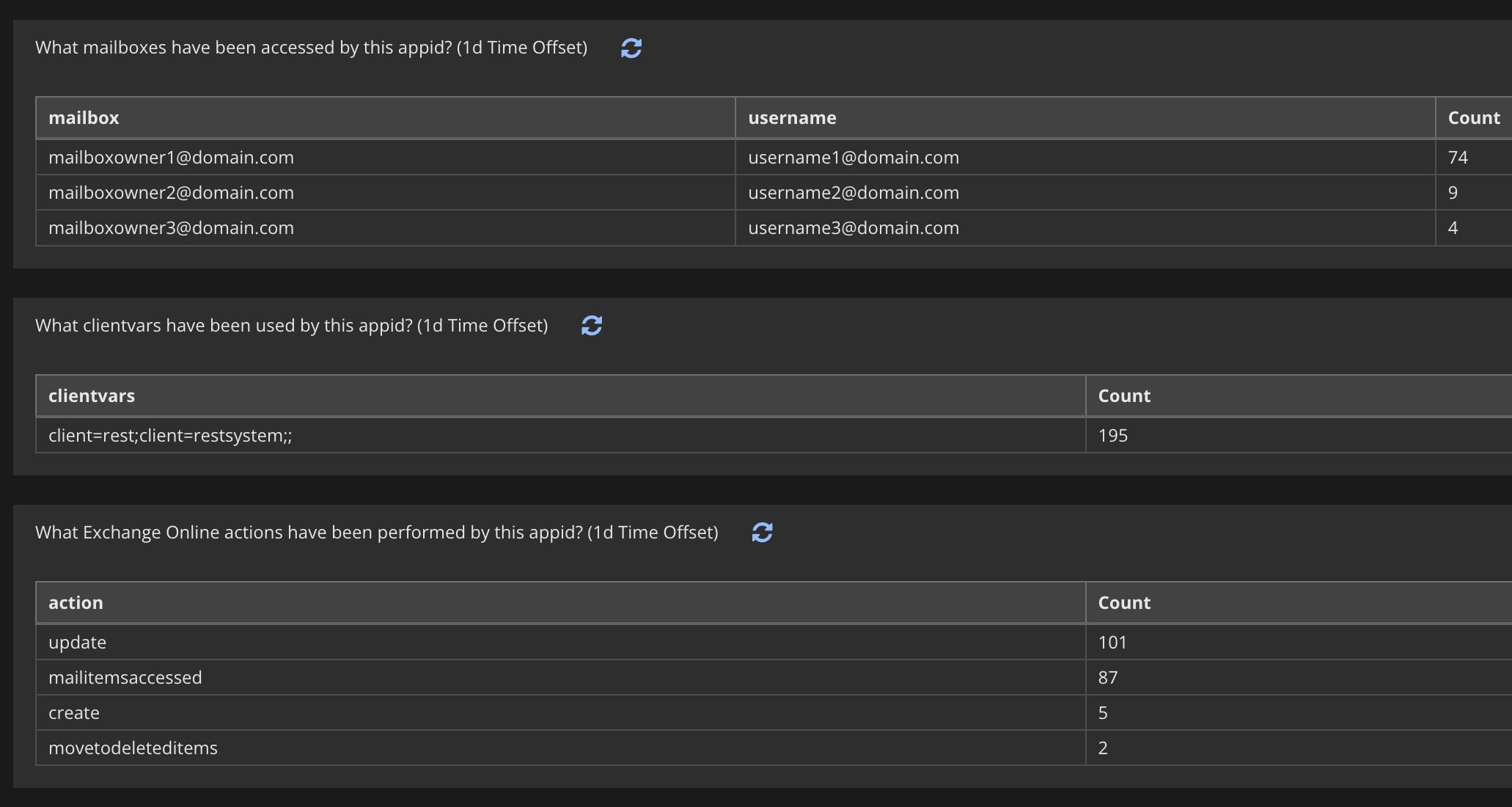Viewport: 1512px width, 807px height.
Task: Sort by username column header
Action: pos(792,118)
